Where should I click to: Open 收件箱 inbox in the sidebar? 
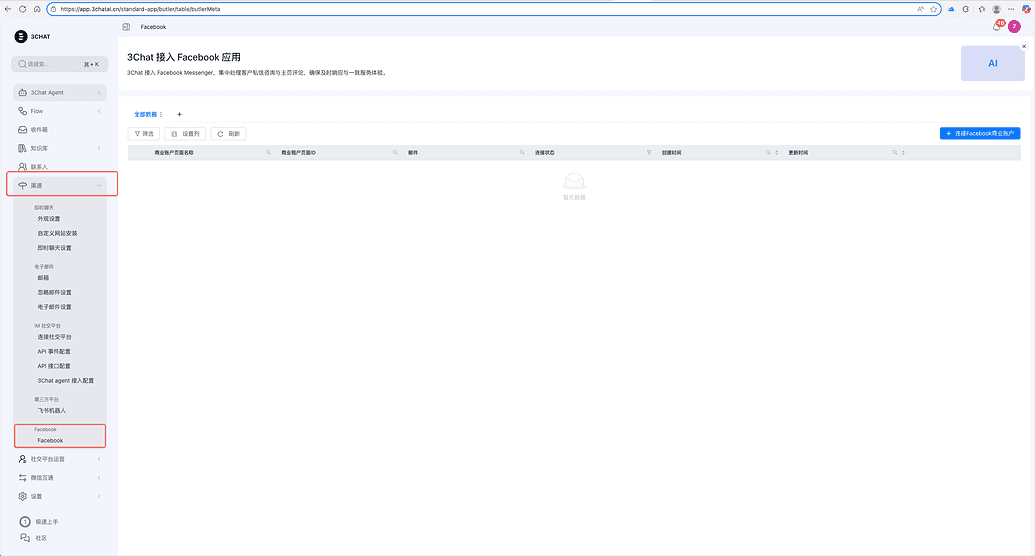[x=59, y=129]
